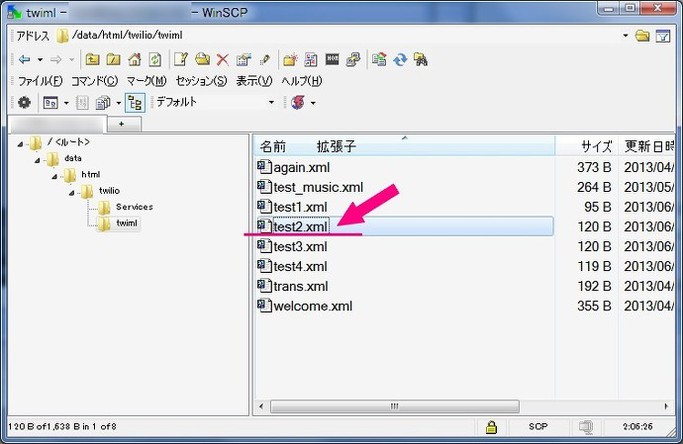Screen dimensions: 683x444
Task: Open the back history dropdown arrow
Action: click(x=40, y=60)
